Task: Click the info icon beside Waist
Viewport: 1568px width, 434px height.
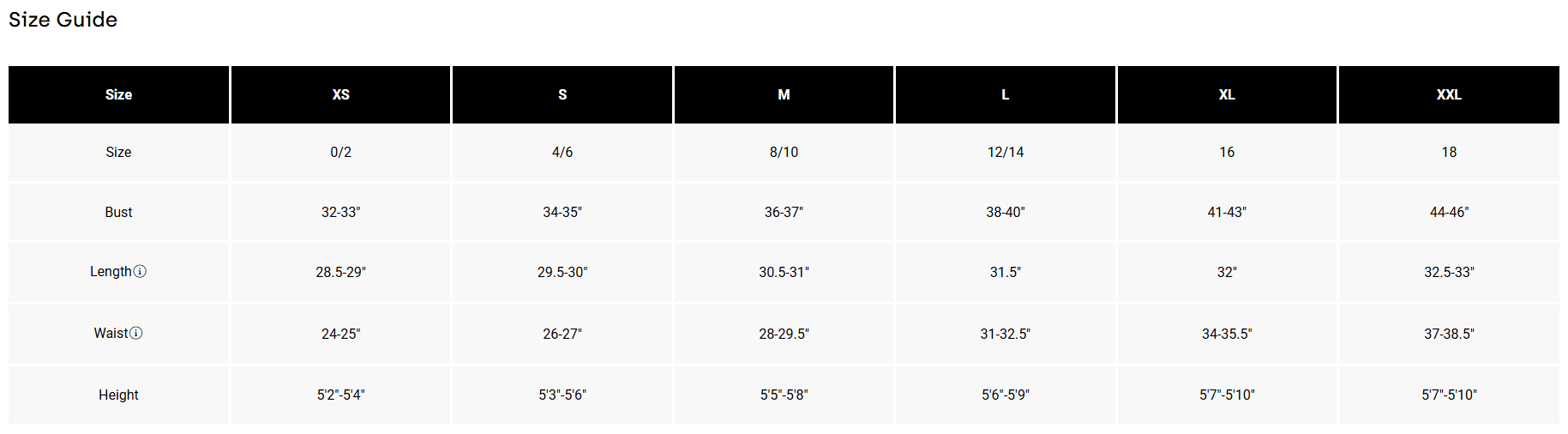Action: [x=136, y=334]
